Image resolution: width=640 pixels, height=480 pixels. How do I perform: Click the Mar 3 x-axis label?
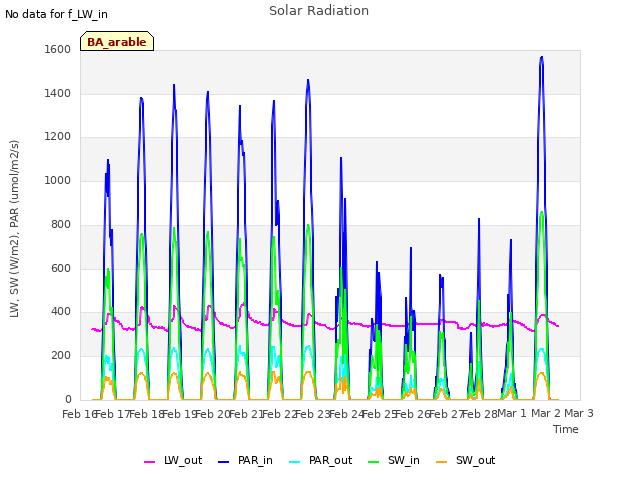click(x=579, y=413)
